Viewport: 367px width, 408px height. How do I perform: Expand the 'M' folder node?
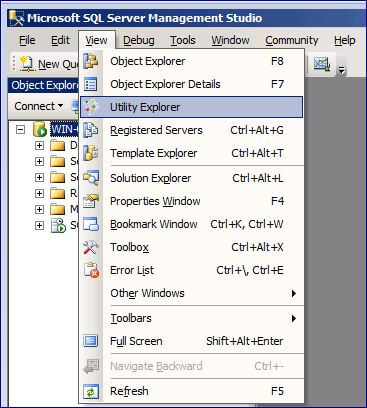pyautogui.click(x=39, y=209)
